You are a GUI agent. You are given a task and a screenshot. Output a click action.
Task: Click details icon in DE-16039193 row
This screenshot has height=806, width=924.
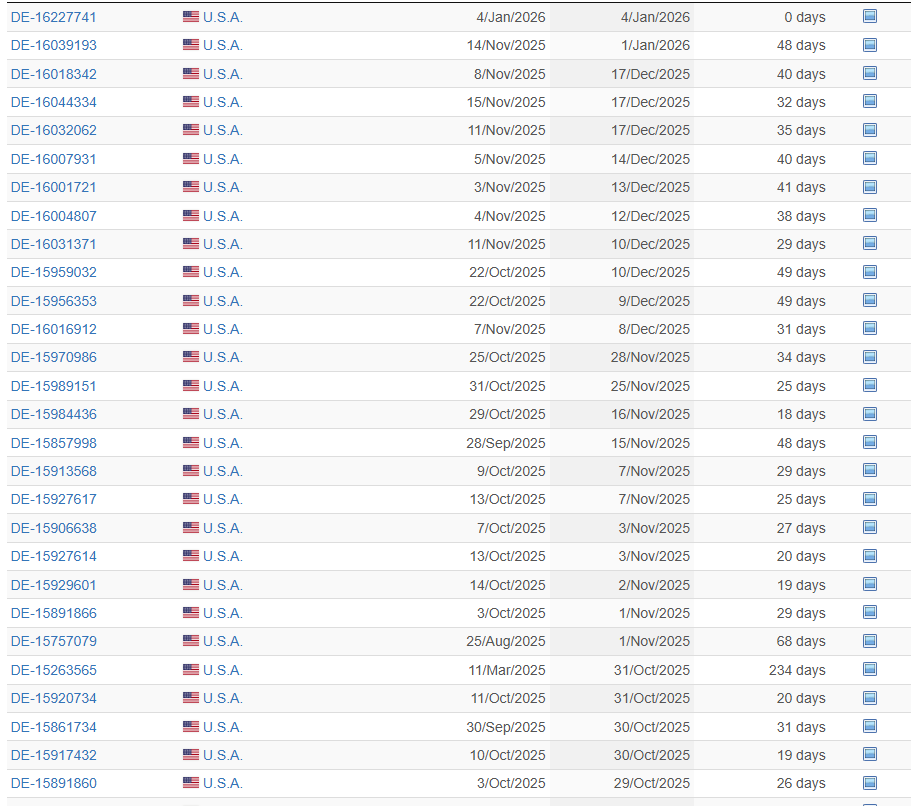869,45
